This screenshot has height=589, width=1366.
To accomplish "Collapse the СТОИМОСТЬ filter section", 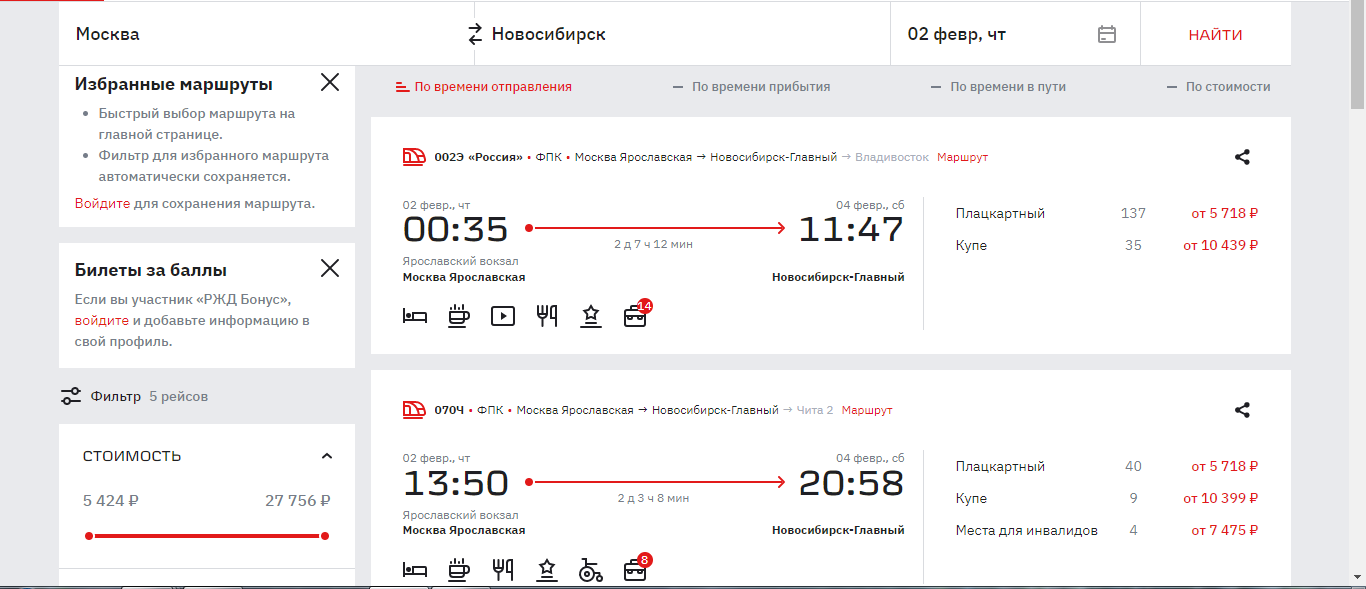I will [326, 456].
